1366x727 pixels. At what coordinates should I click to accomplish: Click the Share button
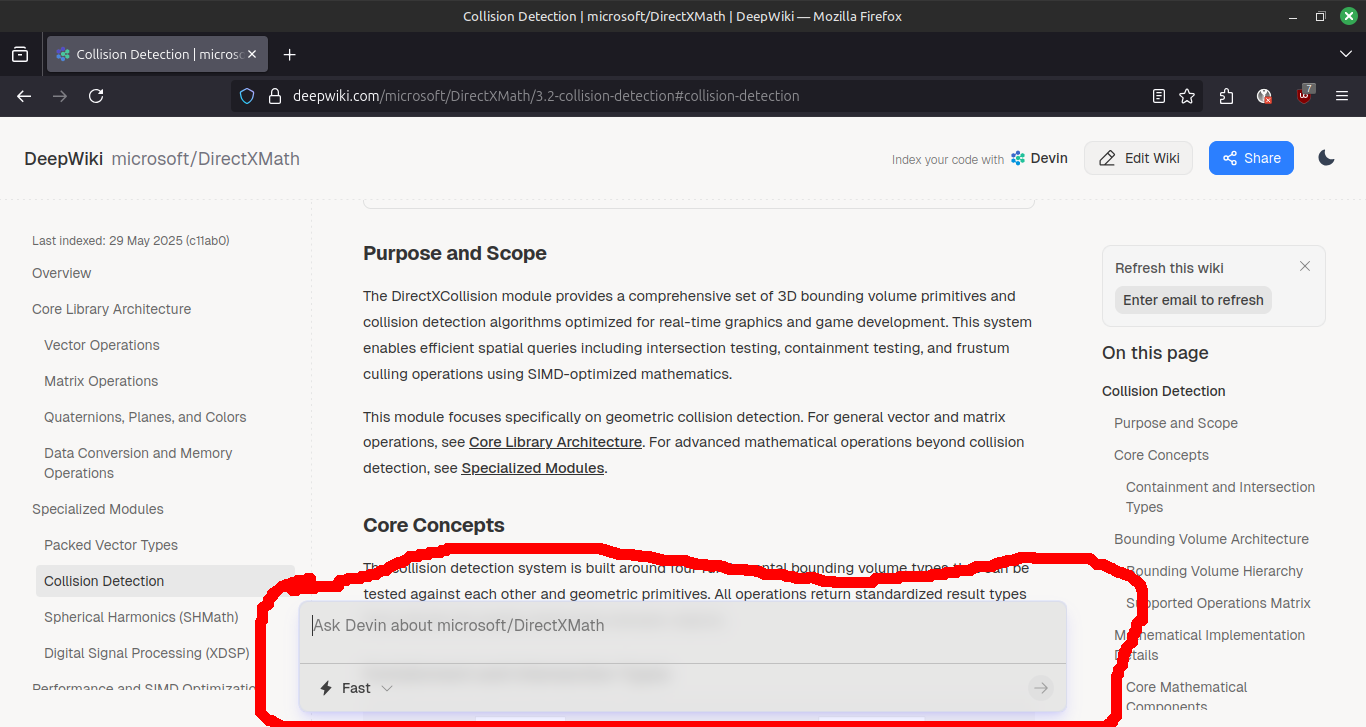1251,158
